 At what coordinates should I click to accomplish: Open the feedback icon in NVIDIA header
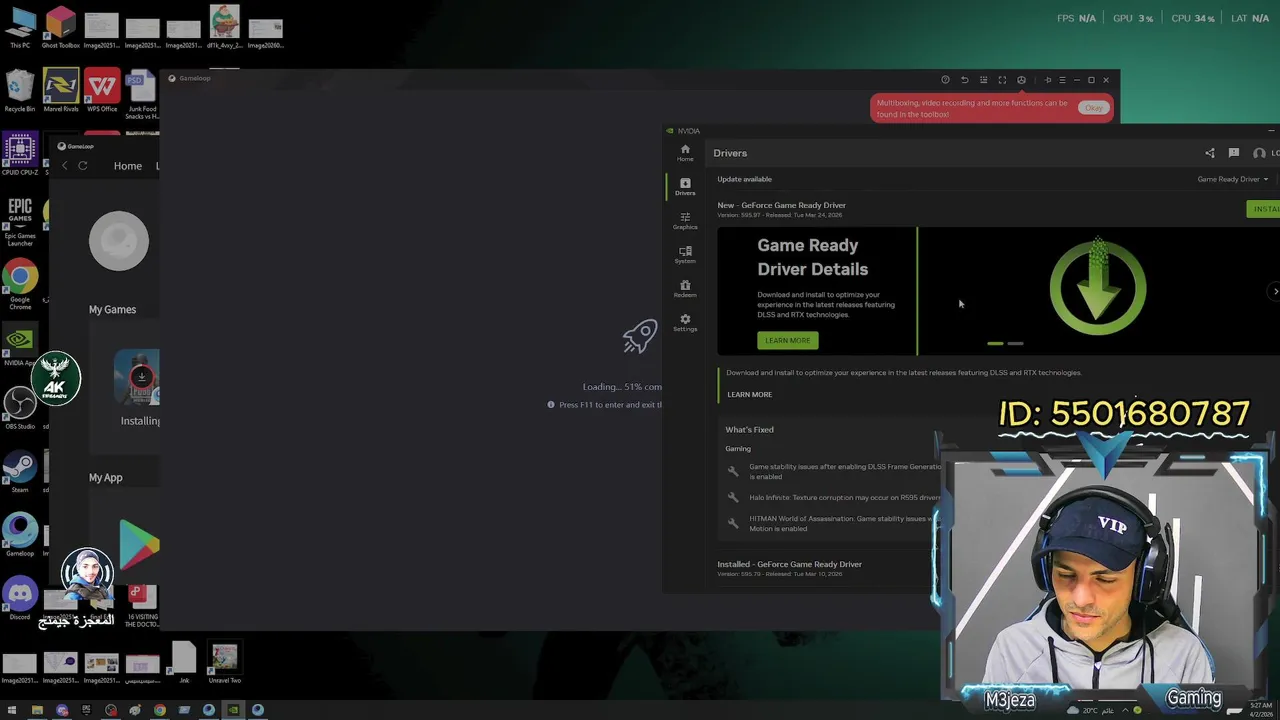[x=1234, y=153]
